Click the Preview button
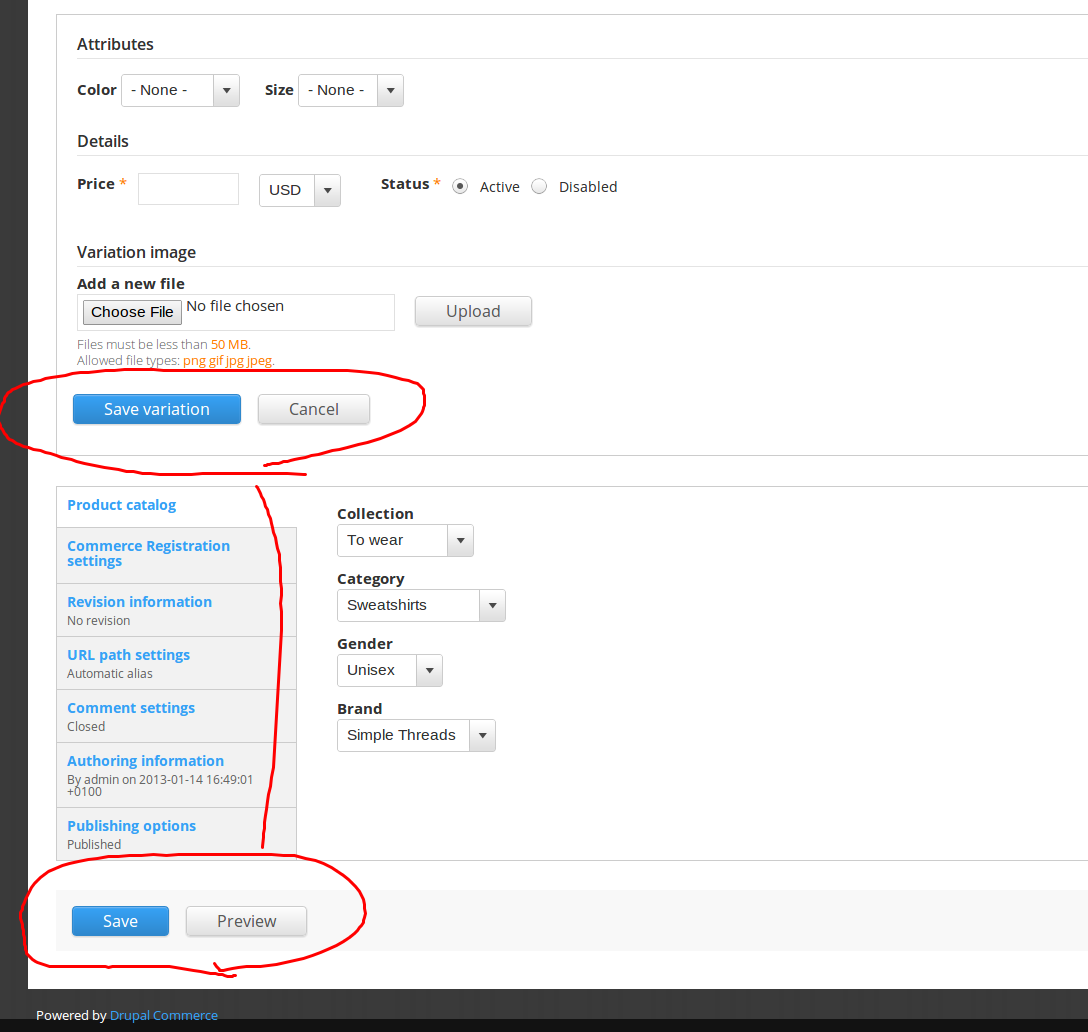This screenshot has height=1032, width=1088. click(x=246, y=921)
